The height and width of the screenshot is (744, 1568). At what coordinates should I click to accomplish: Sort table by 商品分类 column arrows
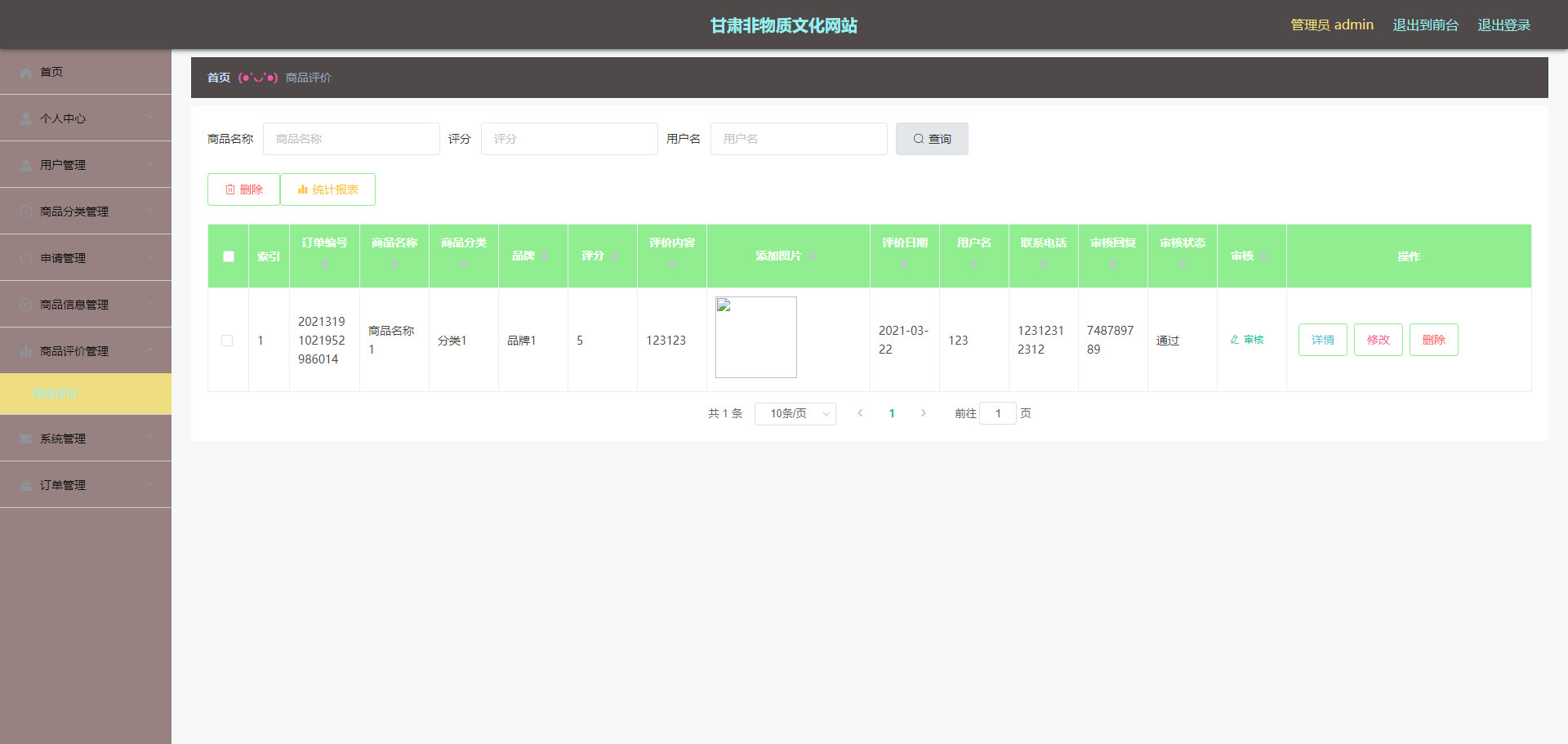(463, 265)
